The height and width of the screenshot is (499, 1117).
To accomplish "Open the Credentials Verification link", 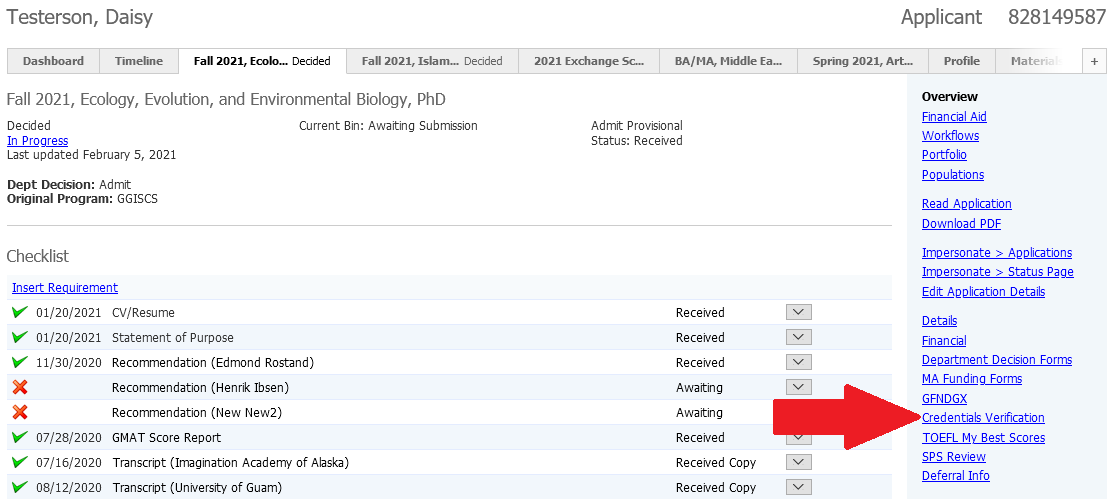I will (x=983, y=418).
